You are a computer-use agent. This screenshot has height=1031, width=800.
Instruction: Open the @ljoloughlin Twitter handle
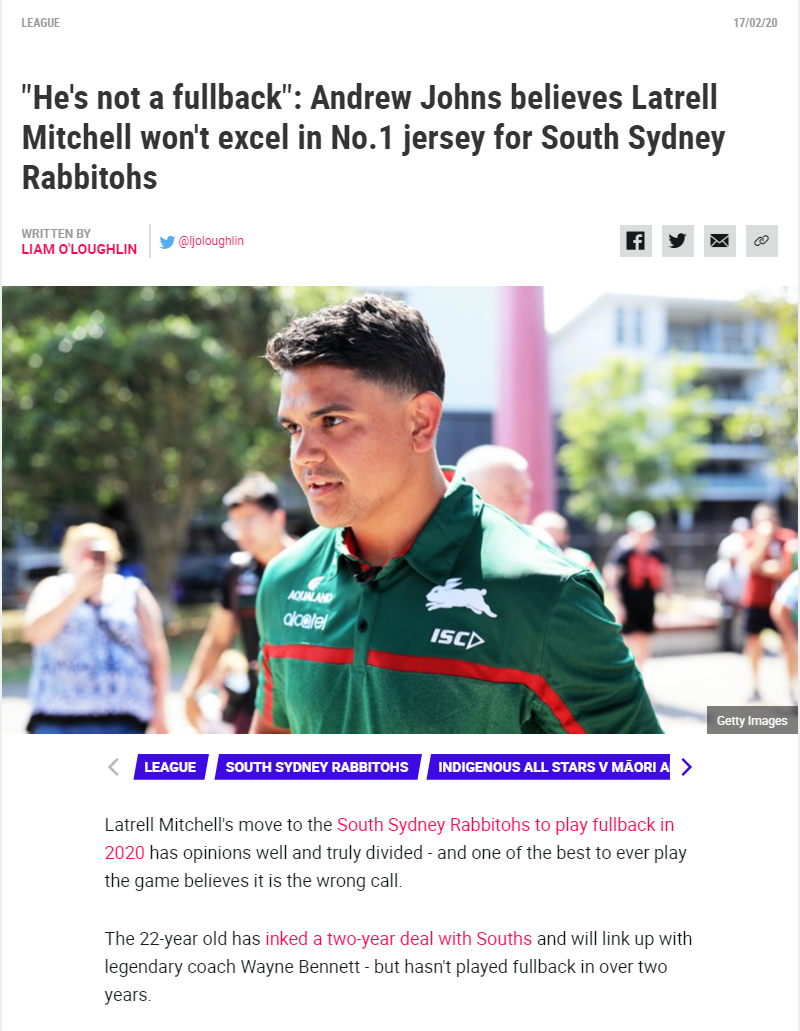pyautogui.click(x=211, y=241)
